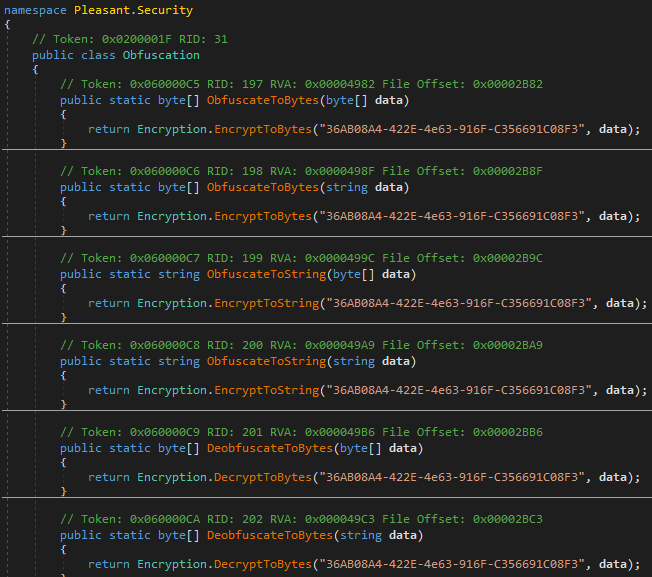Click the Pleasant.Security namespace name

[133, 10]
